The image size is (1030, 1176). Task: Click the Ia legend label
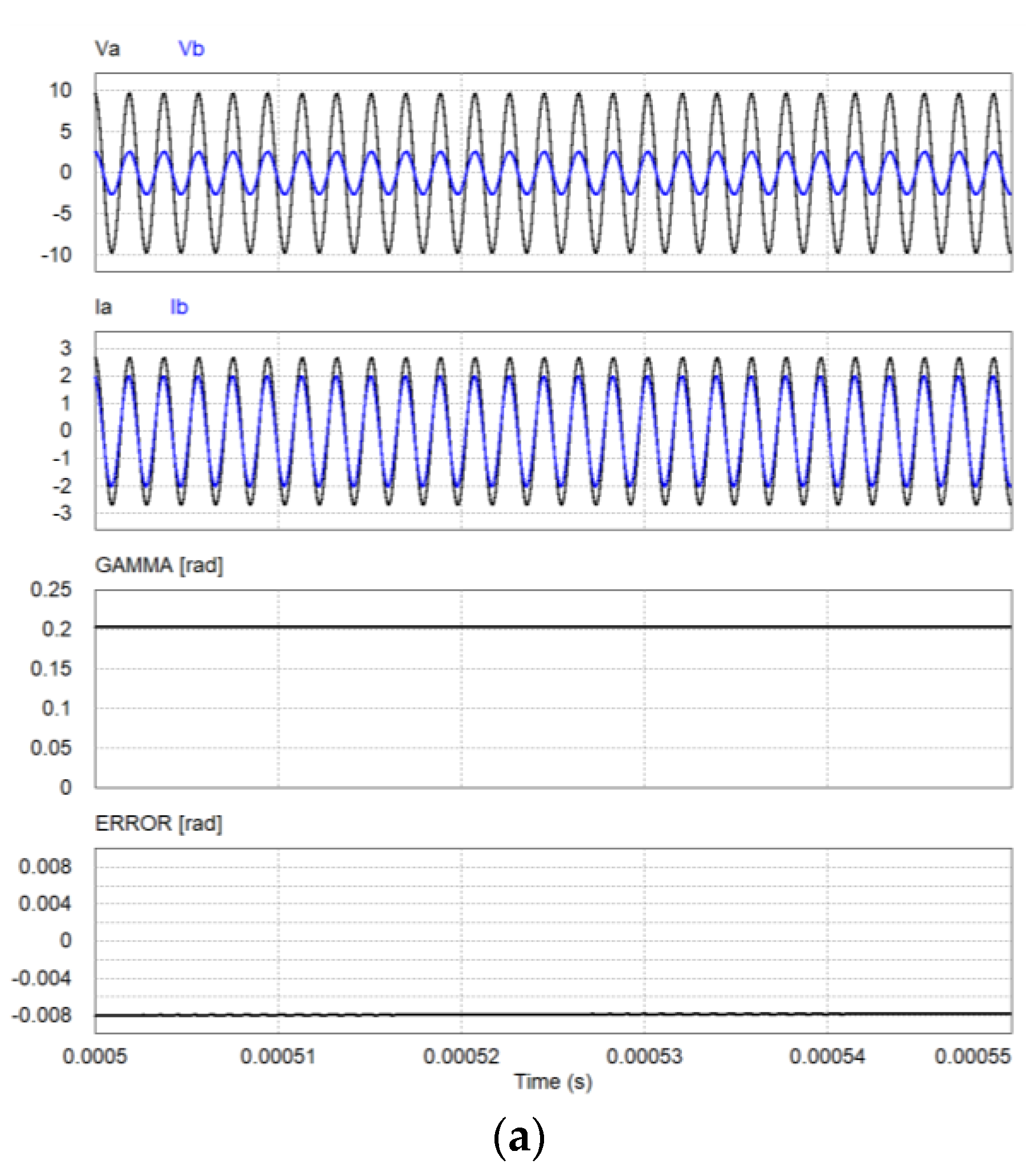coord(104,308)
